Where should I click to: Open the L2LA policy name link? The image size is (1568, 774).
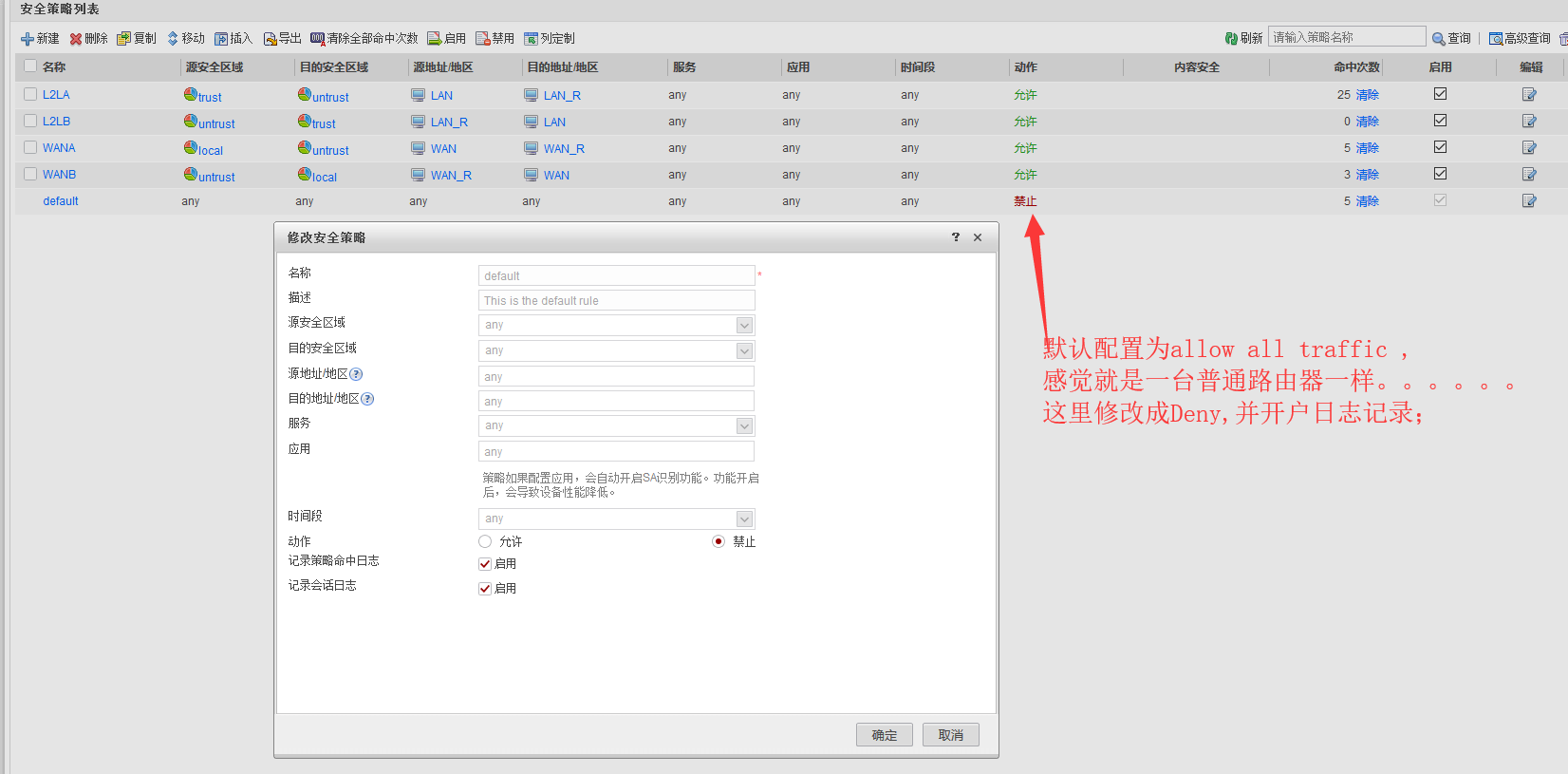tap(56, 95)
